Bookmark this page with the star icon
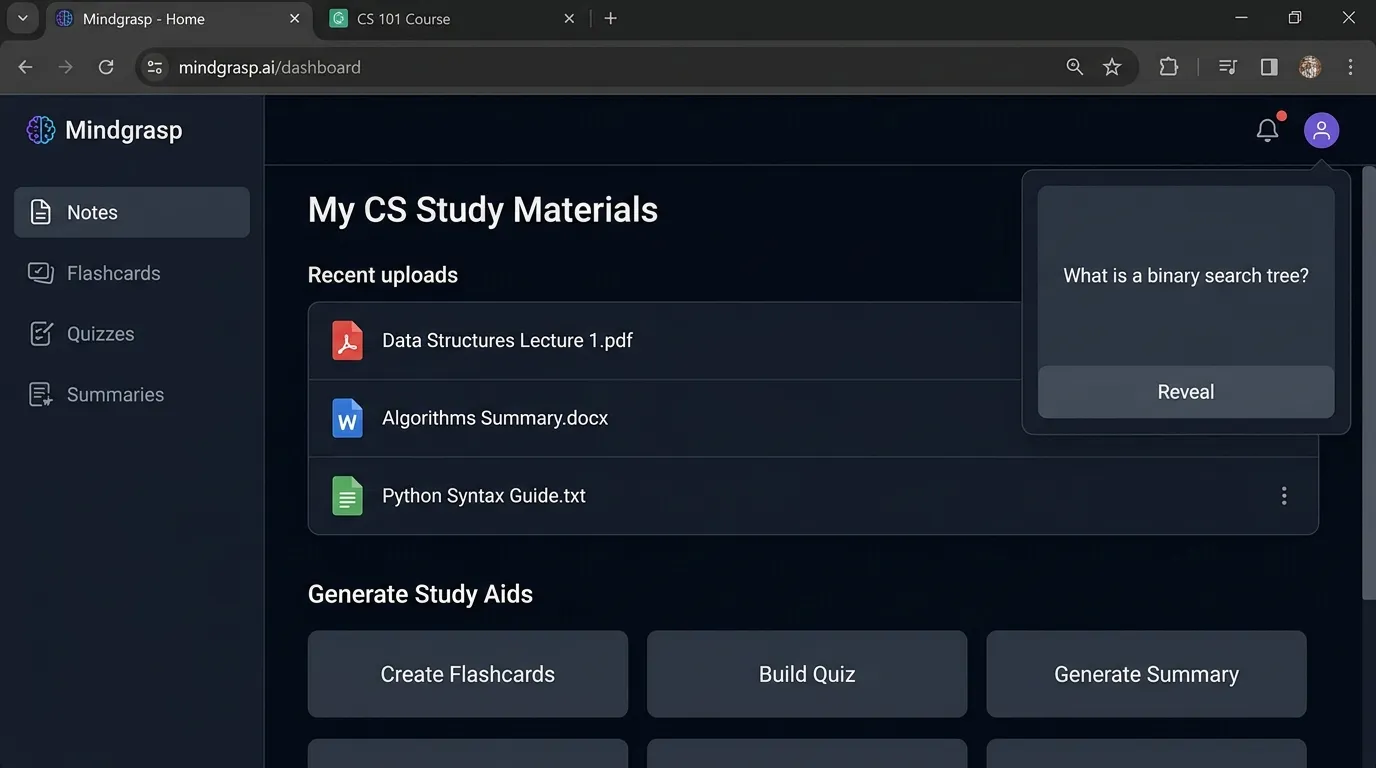The height and width of the screenshot is (768, 1376). 1112,67
